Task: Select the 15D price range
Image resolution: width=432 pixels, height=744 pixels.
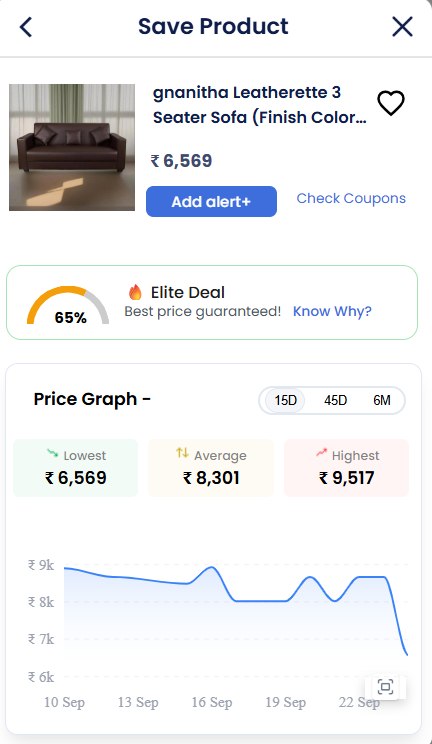Action: click(285, 400)
